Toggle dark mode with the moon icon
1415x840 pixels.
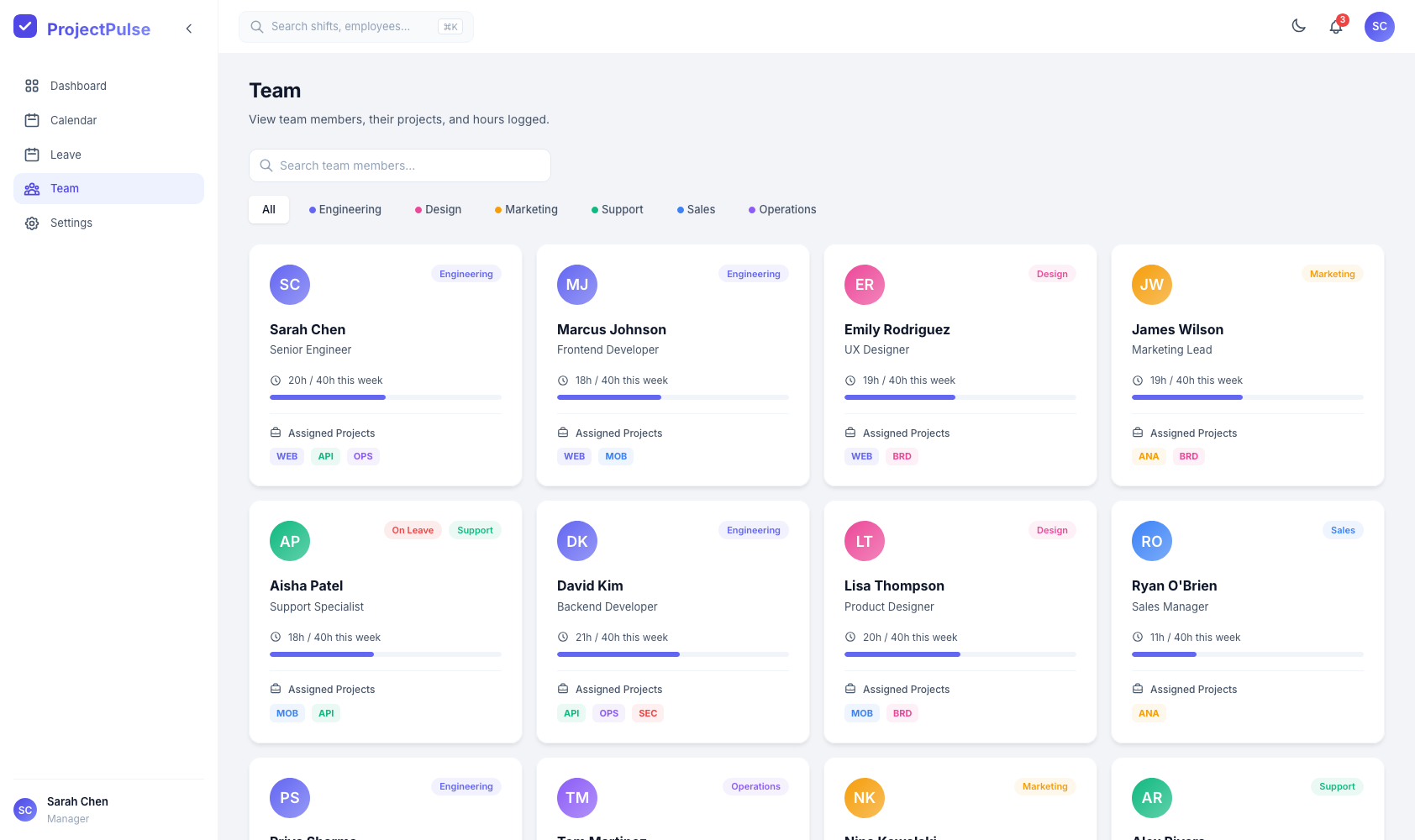tap(1298, 26)
